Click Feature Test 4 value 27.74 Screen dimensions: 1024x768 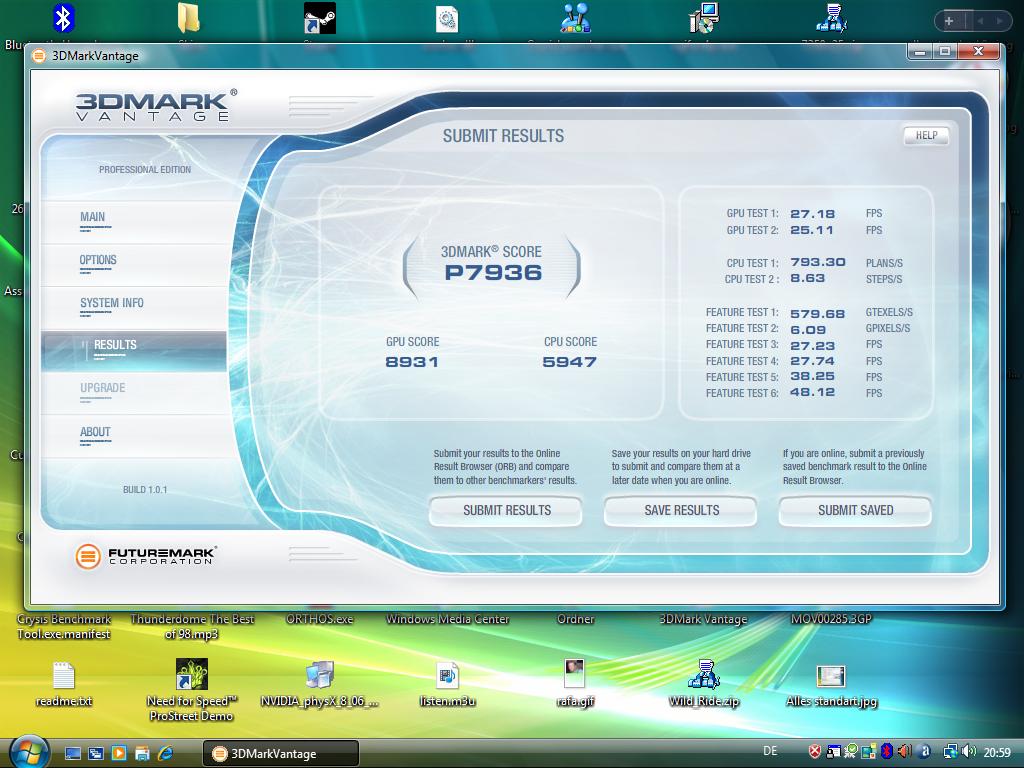click(812, 360)
